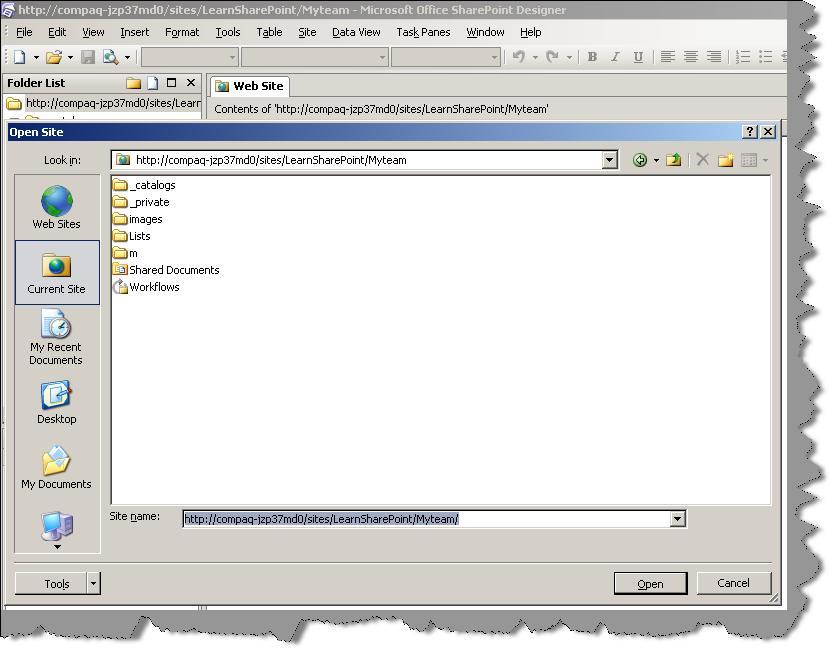Select Web Sites in places bar

(57, 207)
